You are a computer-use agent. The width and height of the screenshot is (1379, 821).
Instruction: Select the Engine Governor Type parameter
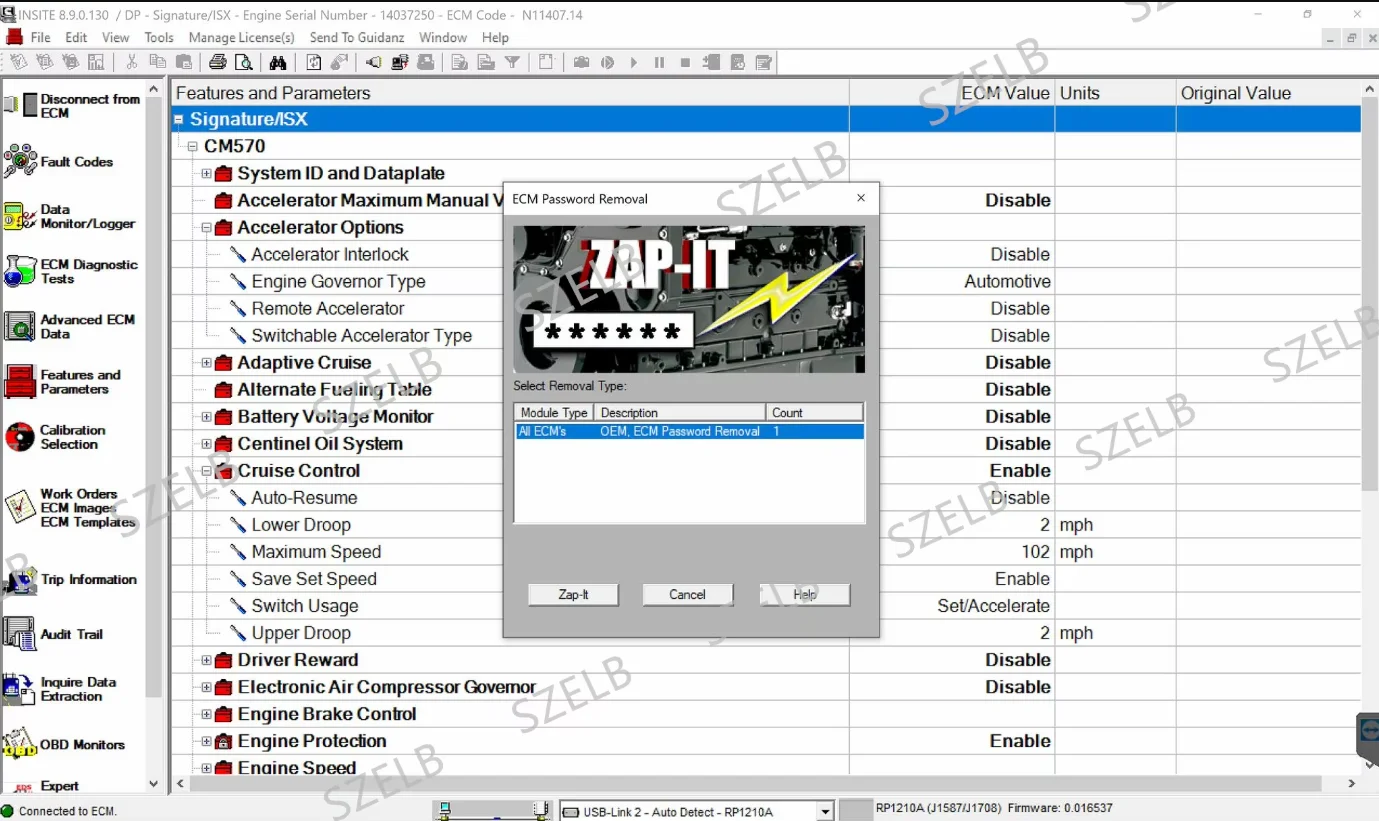[338, 281]
